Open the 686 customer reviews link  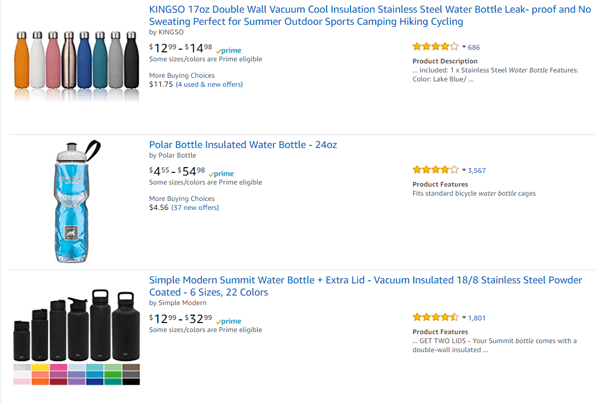474,47
